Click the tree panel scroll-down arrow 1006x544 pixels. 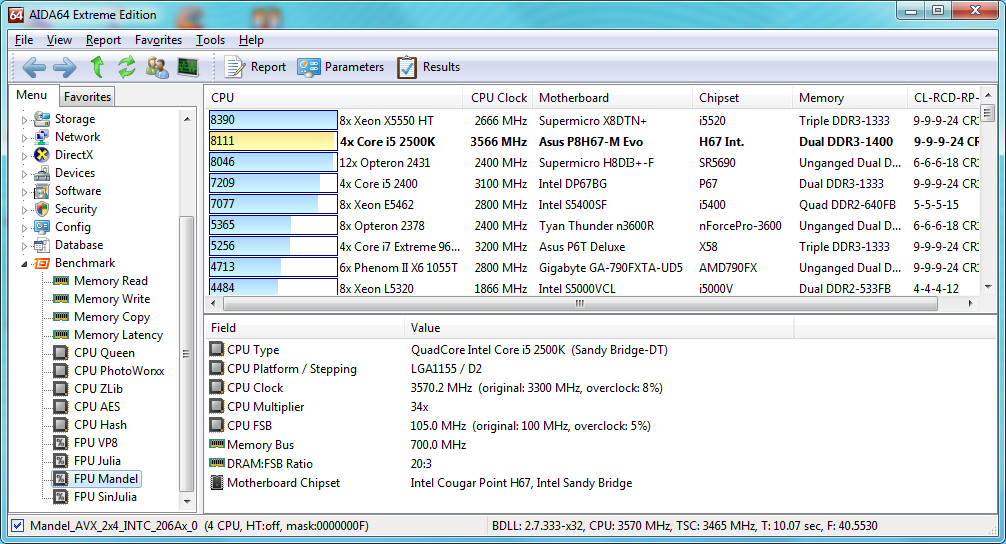[x=187, y=502]
